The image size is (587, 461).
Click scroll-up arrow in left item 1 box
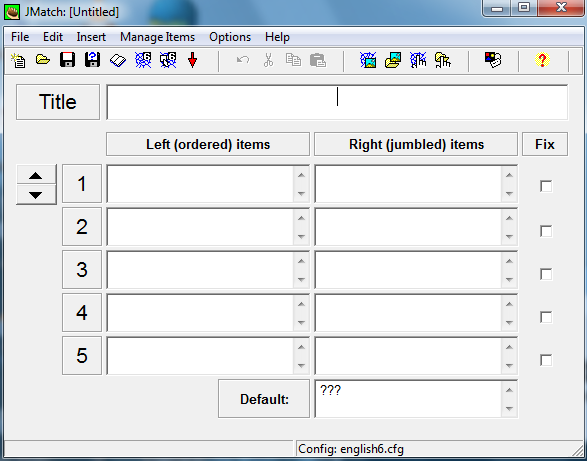(x=301, y=175)
